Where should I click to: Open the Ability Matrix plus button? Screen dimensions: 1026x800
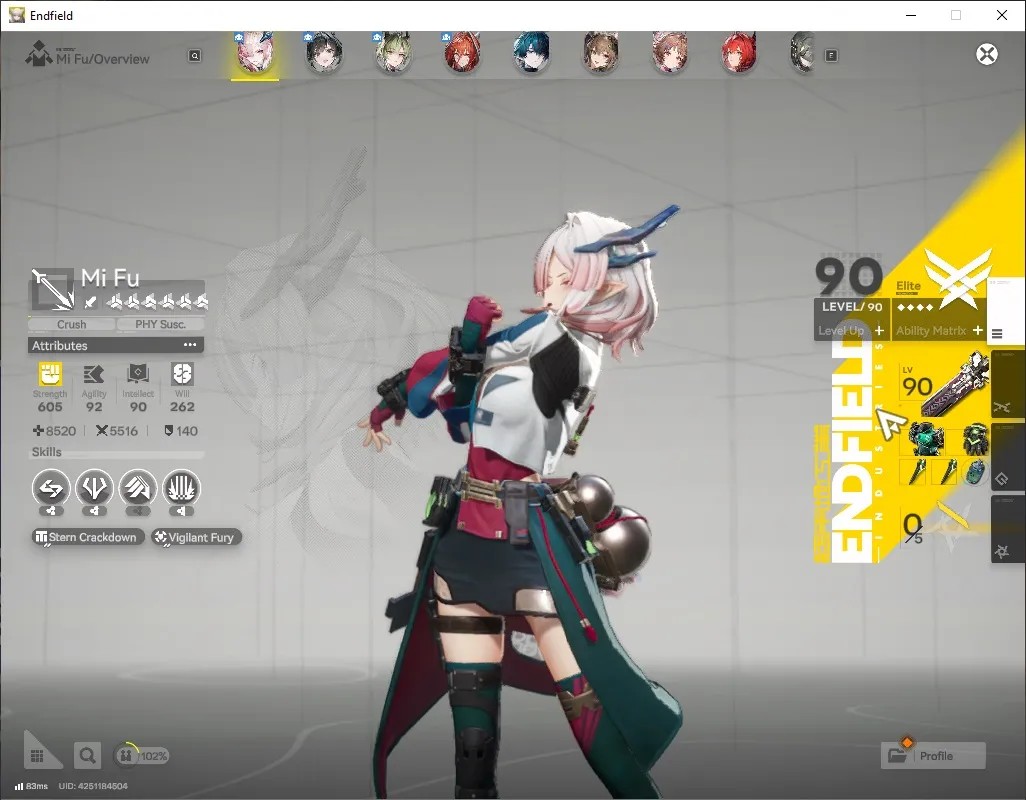click(x=978, y=331)
